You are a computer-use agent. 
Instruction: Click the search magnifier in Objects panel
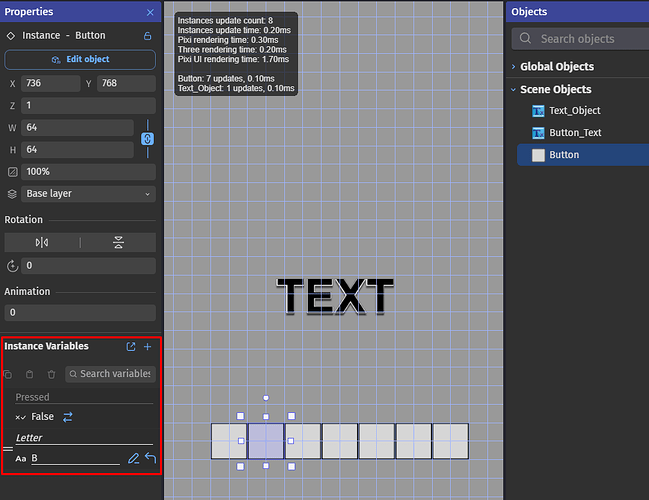click(x=525, y=38)
